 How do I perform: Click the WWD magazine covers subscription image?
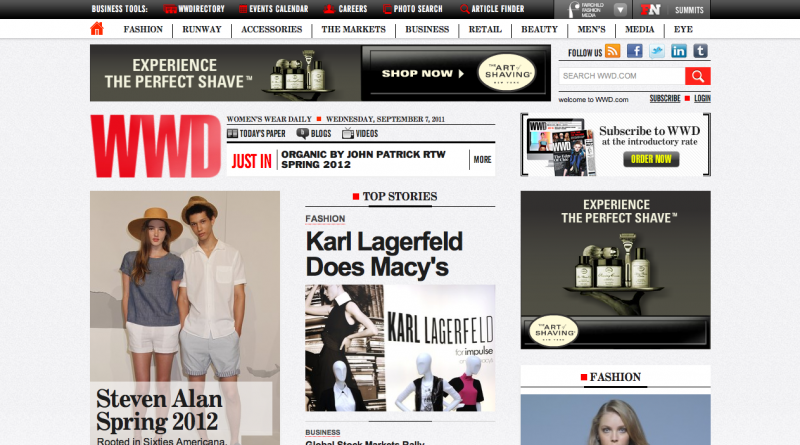tap(561, 147)
